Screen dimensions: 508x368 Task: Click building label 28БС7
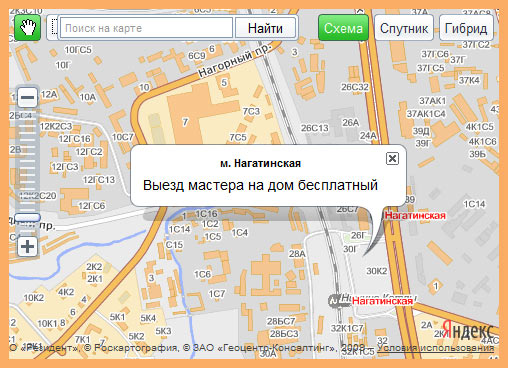click(x=281, y=321)
